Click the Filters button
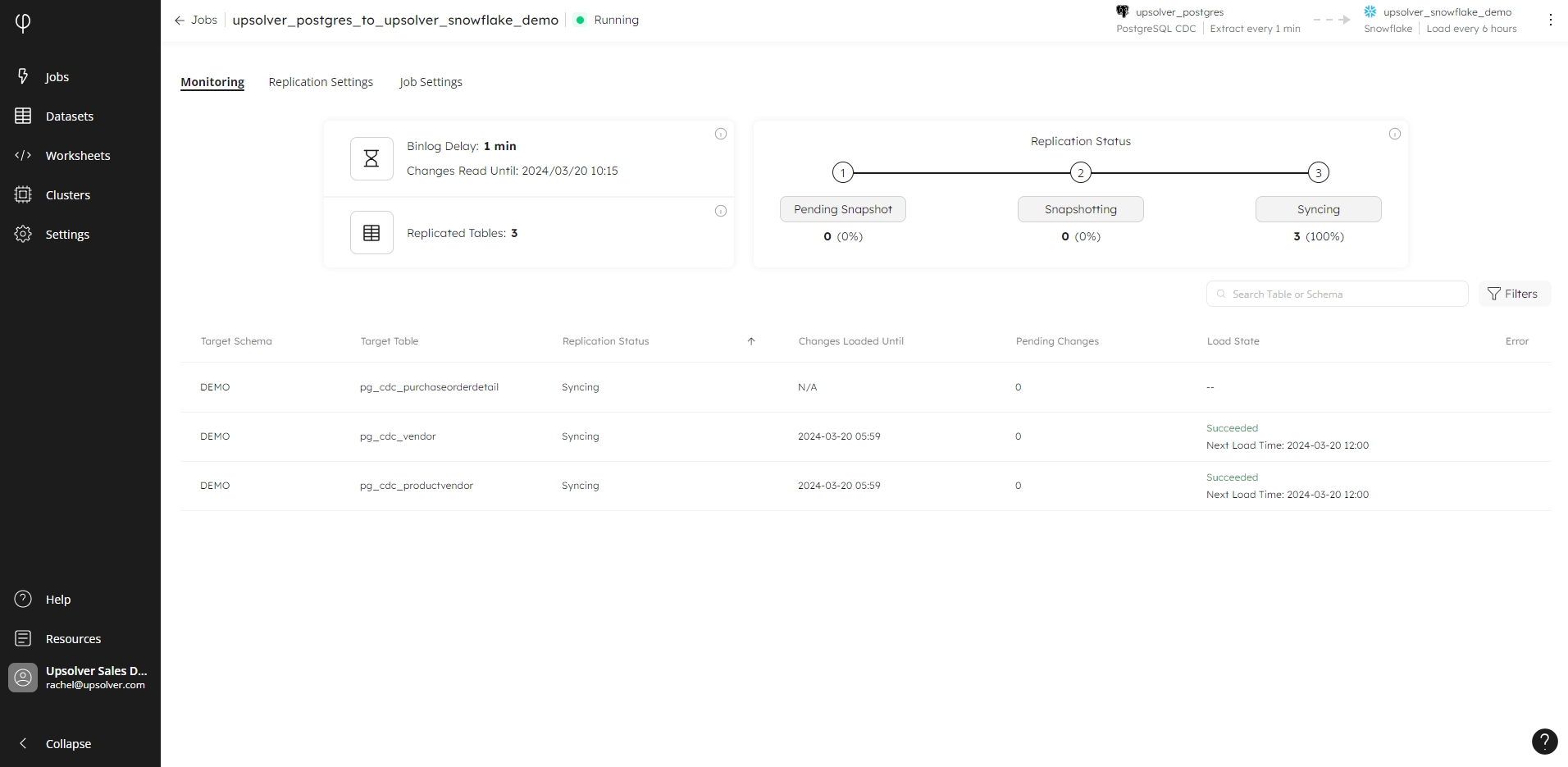This screenshot has width=1568, height=767. [1513, 294]
